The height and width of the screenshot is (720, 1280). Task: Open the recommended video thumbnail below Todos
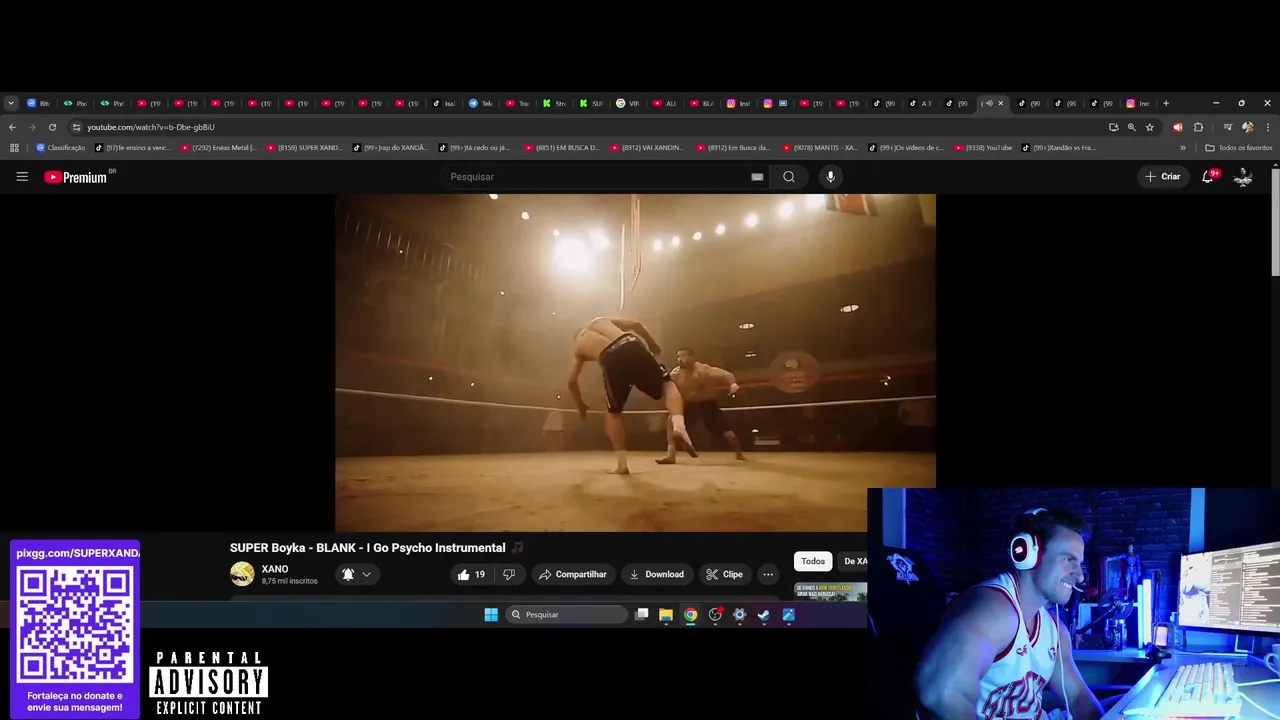[x=830, y=591]
